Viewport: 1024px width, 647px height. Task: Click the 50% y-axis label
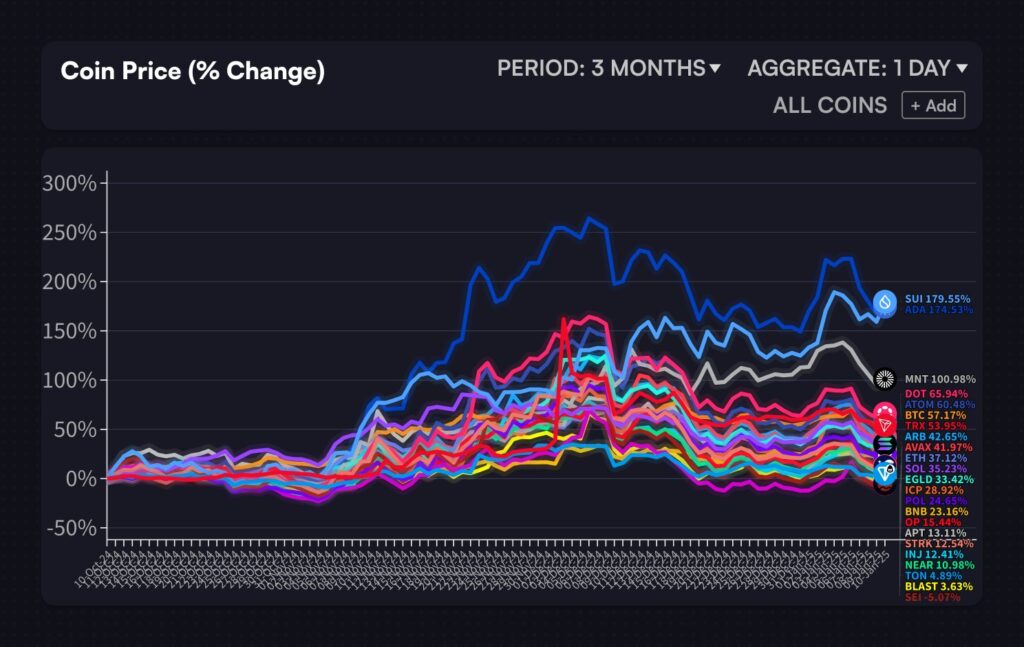(x=75, y=430)
